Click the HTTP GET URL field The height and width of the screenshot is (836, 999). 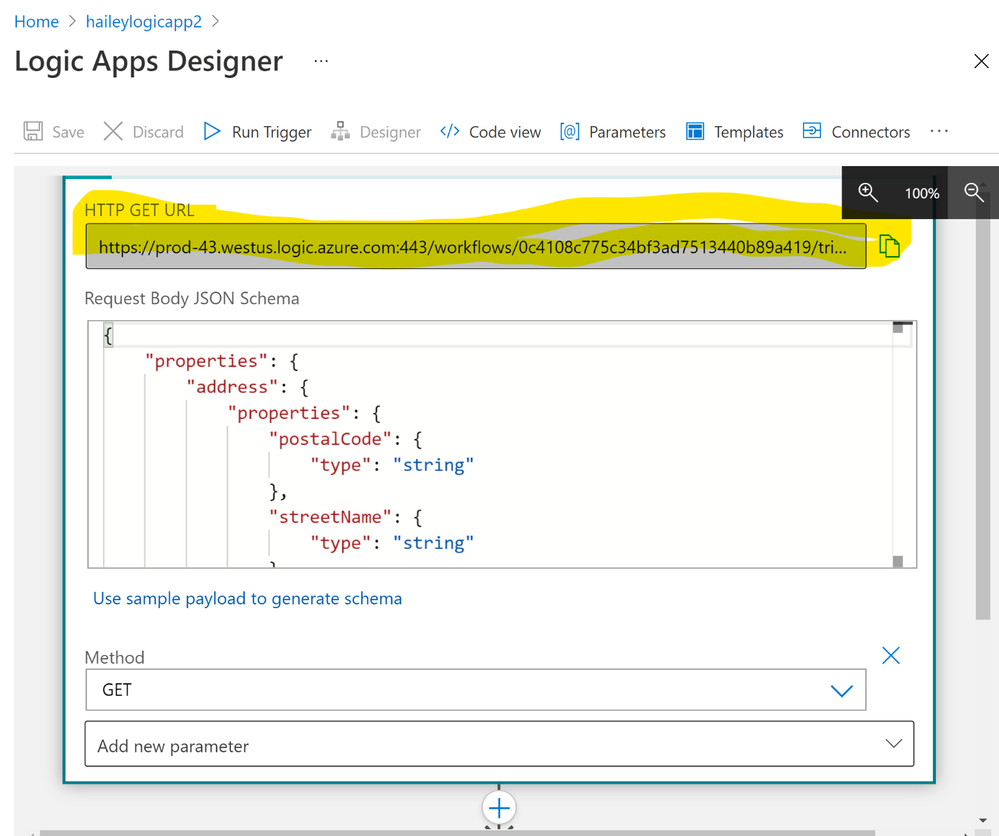coord(475,246)
